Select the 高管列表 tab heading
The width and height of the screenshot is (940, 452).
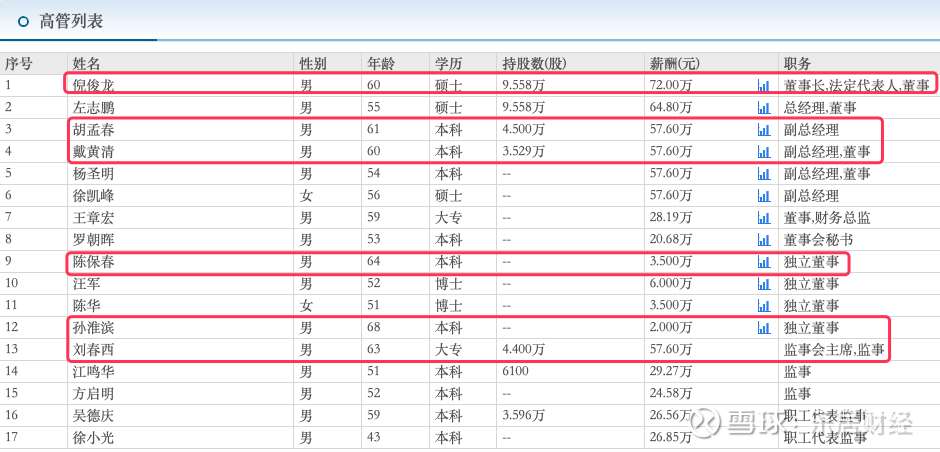(x=71, y=22)
